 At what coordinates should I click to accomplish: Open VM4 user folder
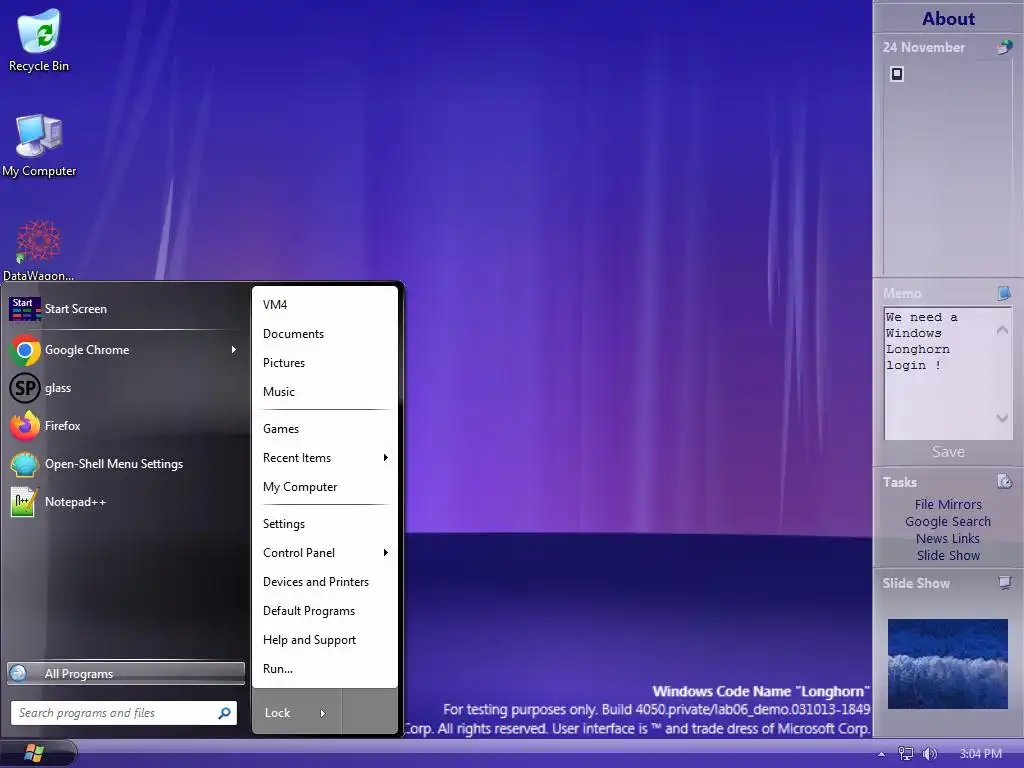point(325,305)
